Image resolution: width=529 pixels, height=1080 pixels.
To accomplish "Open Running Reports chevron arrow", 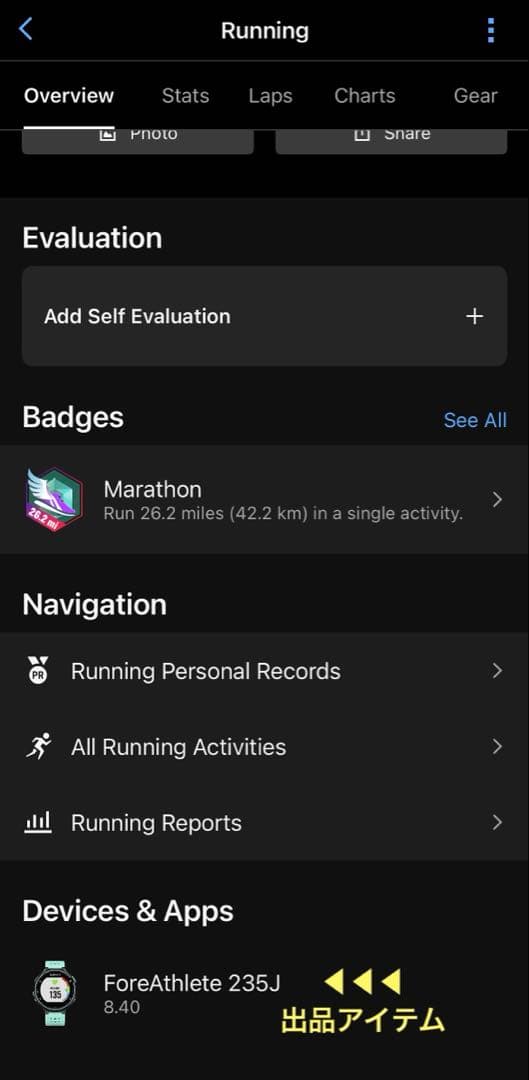I will pos(497,822).
